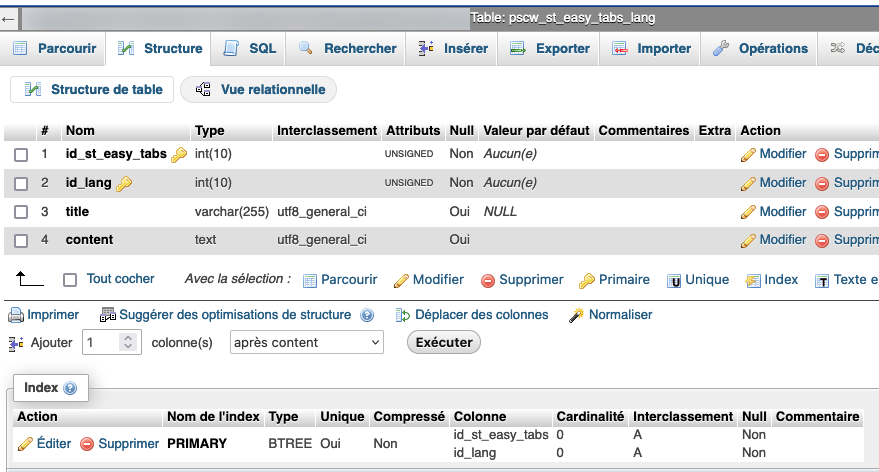Screen dimensions: 879x472
Task: Open the Parcourir tab
Action: (x=54, y=48)
